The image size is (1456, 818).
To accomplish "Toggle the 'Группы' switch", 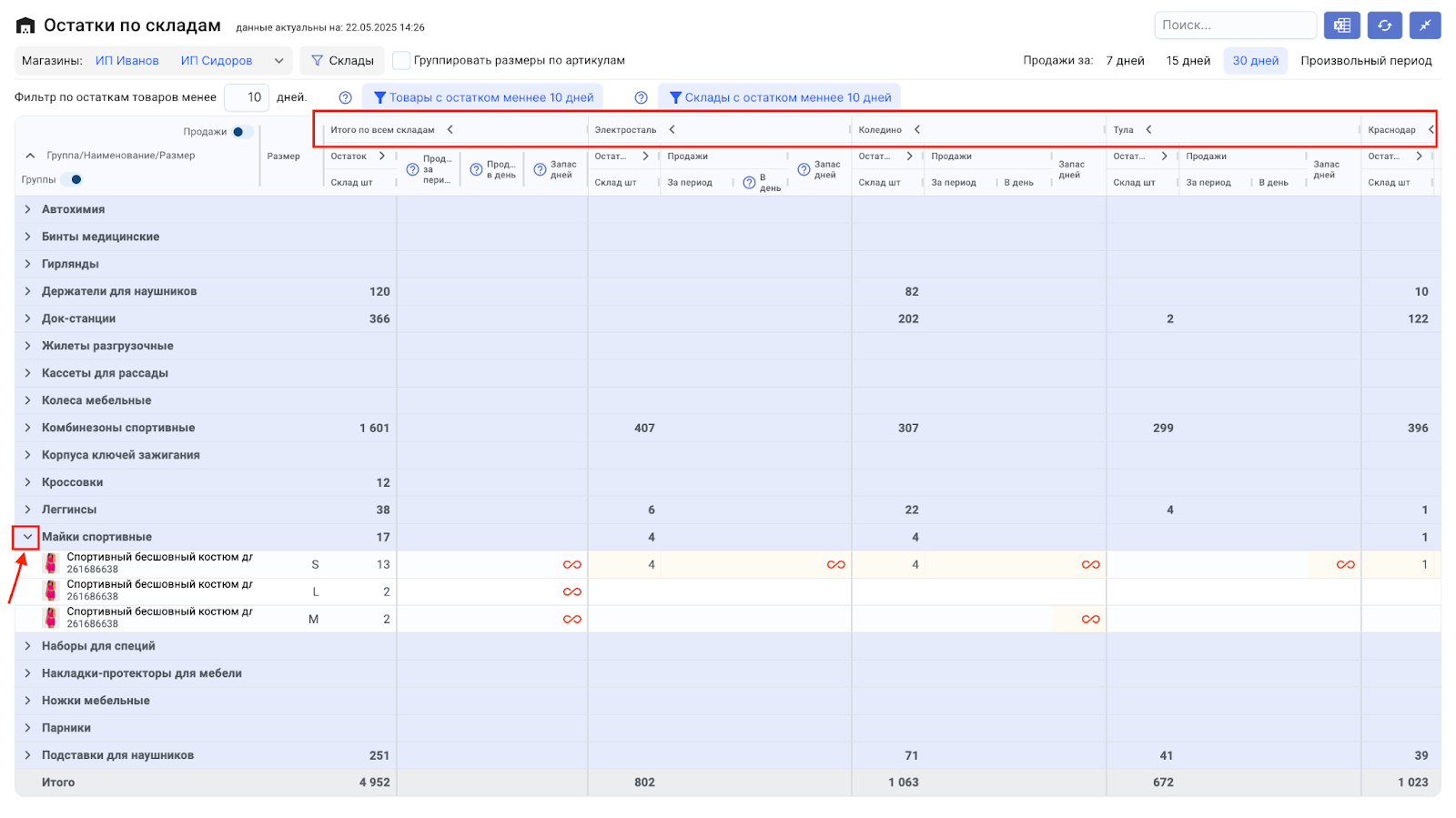I will point(73,179).
